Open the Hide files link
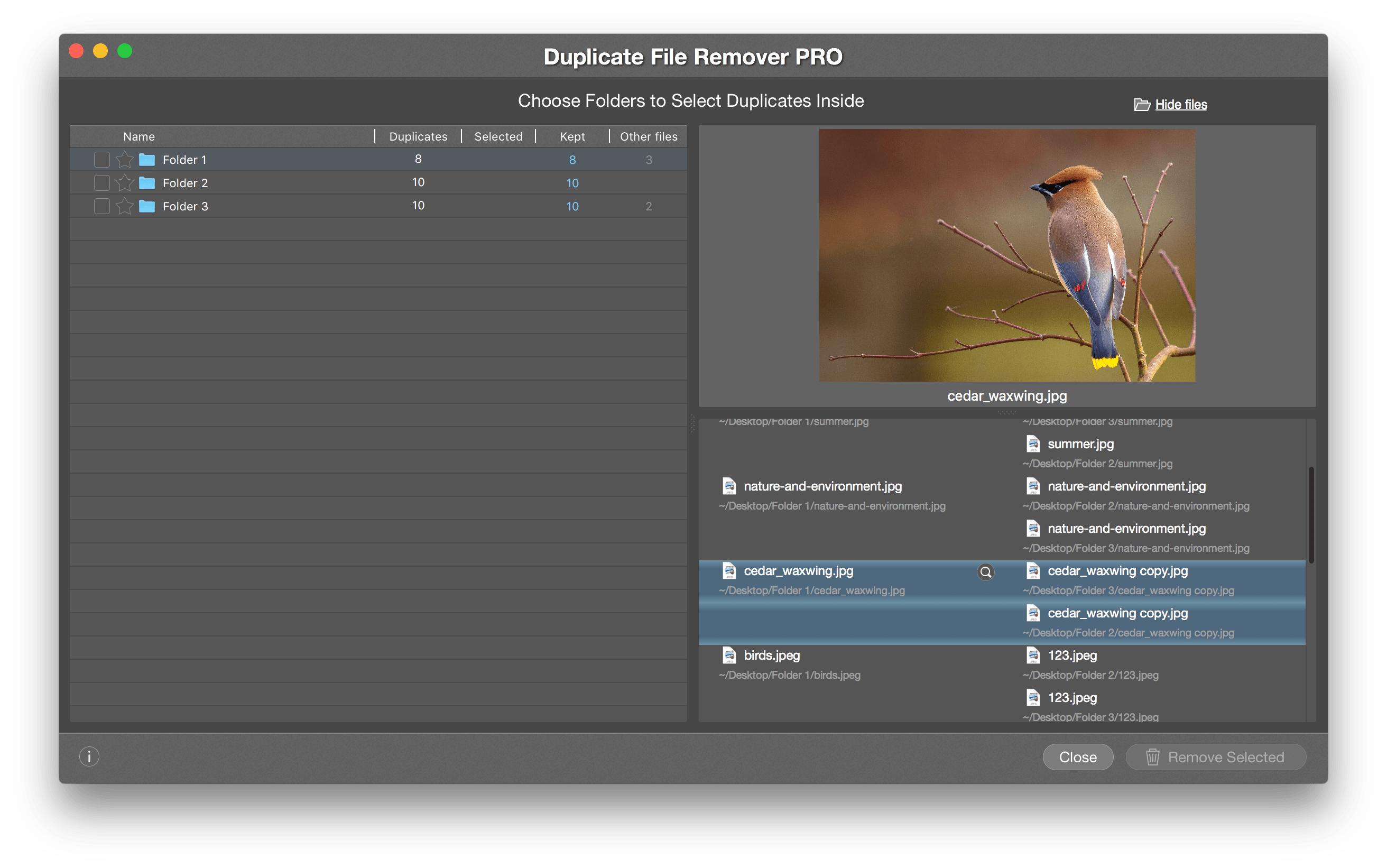Viewport: 1387px width, 868px height. coord(1180,104)
